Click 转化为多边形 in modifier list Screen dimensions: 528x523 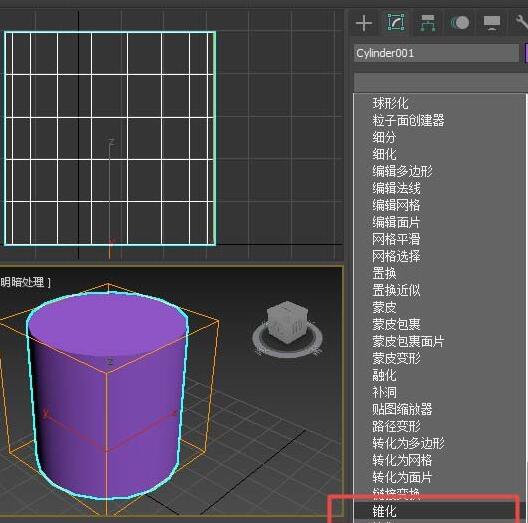pos(408,443)
